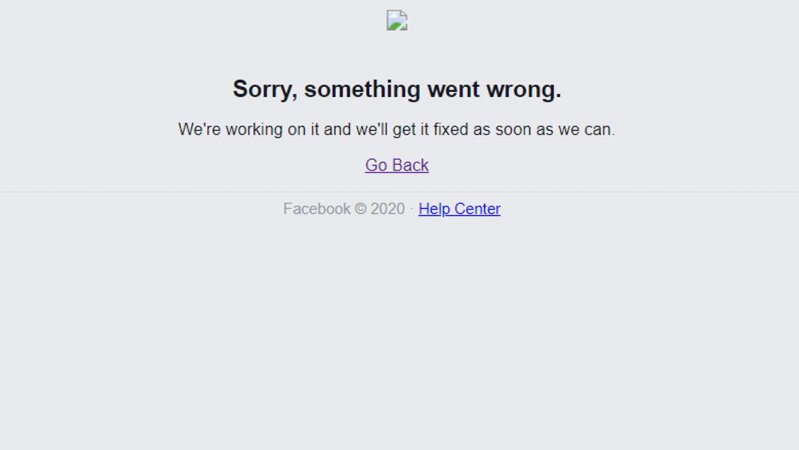Click the "We're working on it" message text
This screenshot has width=799, height=450.
pos(396,129)
